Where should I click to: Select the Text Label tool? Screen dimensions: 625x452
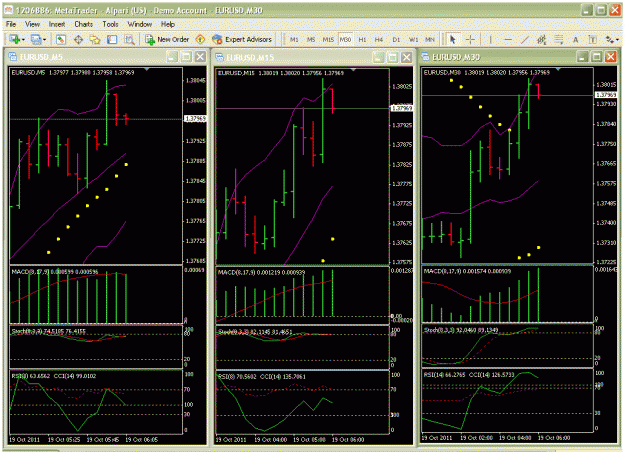click(593, 39)
